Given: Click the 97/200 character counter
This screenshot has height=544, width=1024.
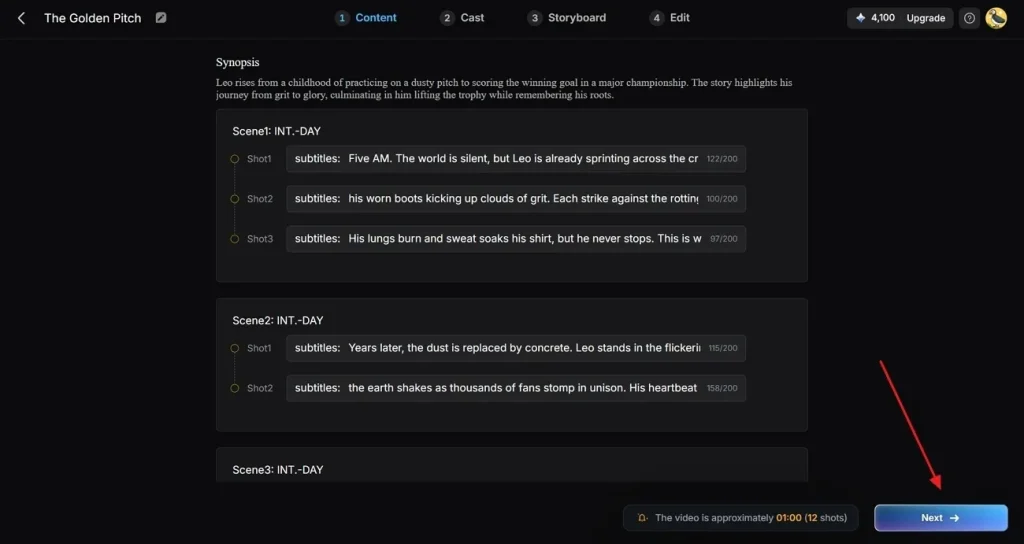Looking at the screenshot, I should point(724,238).
